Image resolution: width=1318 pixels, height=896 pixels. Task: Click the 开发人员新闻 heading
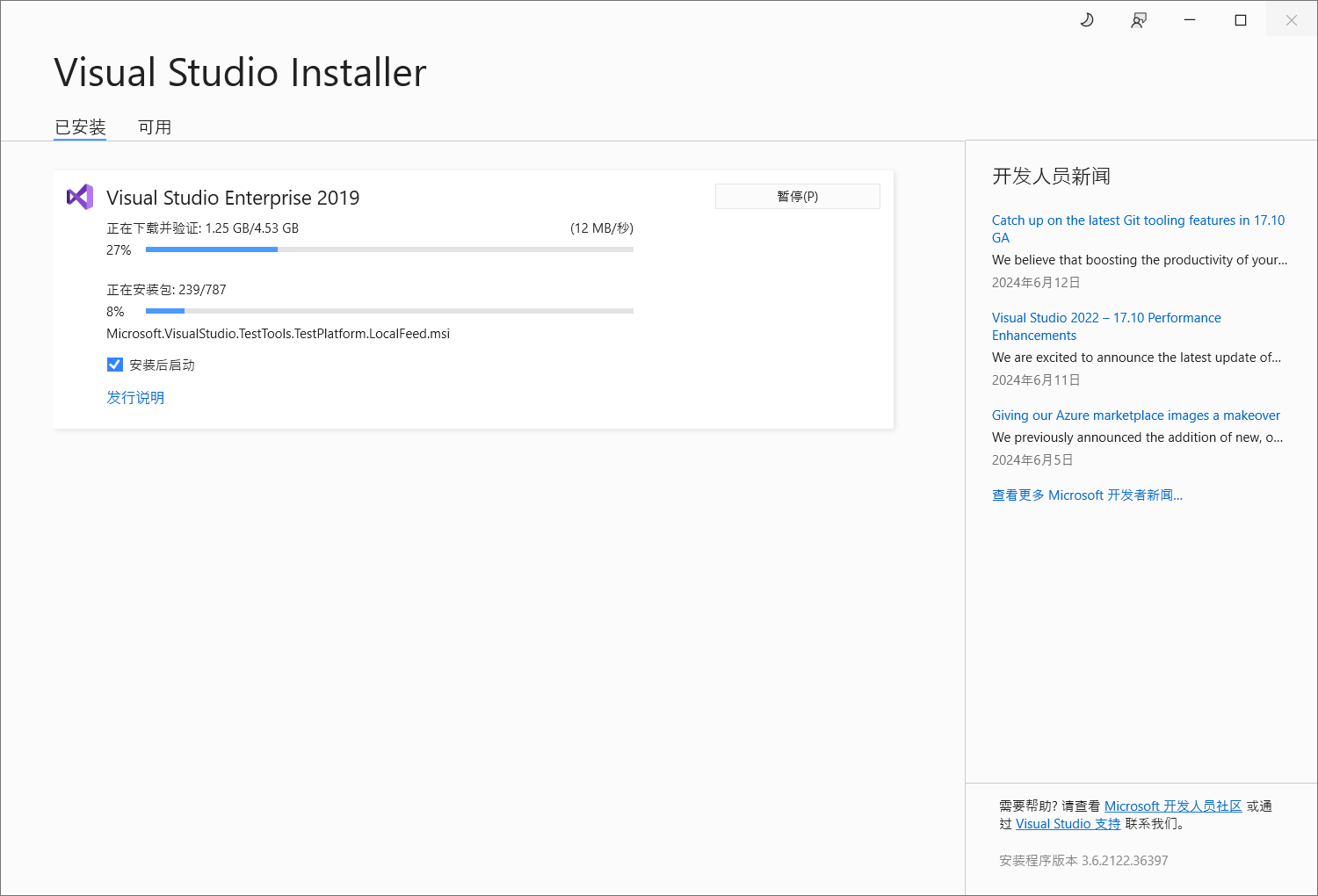tap(1051, 176)
